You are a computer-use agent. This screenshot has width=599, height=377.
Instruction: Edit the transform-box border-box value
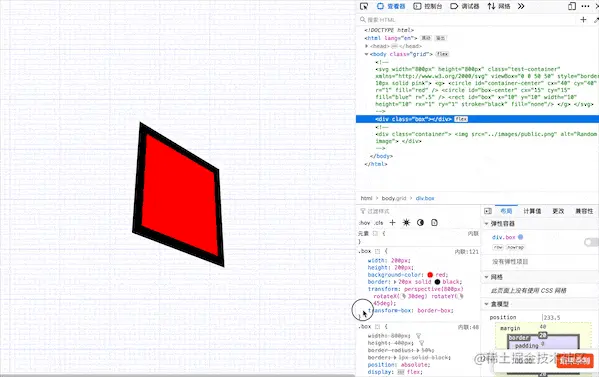(x=435, y=311)
